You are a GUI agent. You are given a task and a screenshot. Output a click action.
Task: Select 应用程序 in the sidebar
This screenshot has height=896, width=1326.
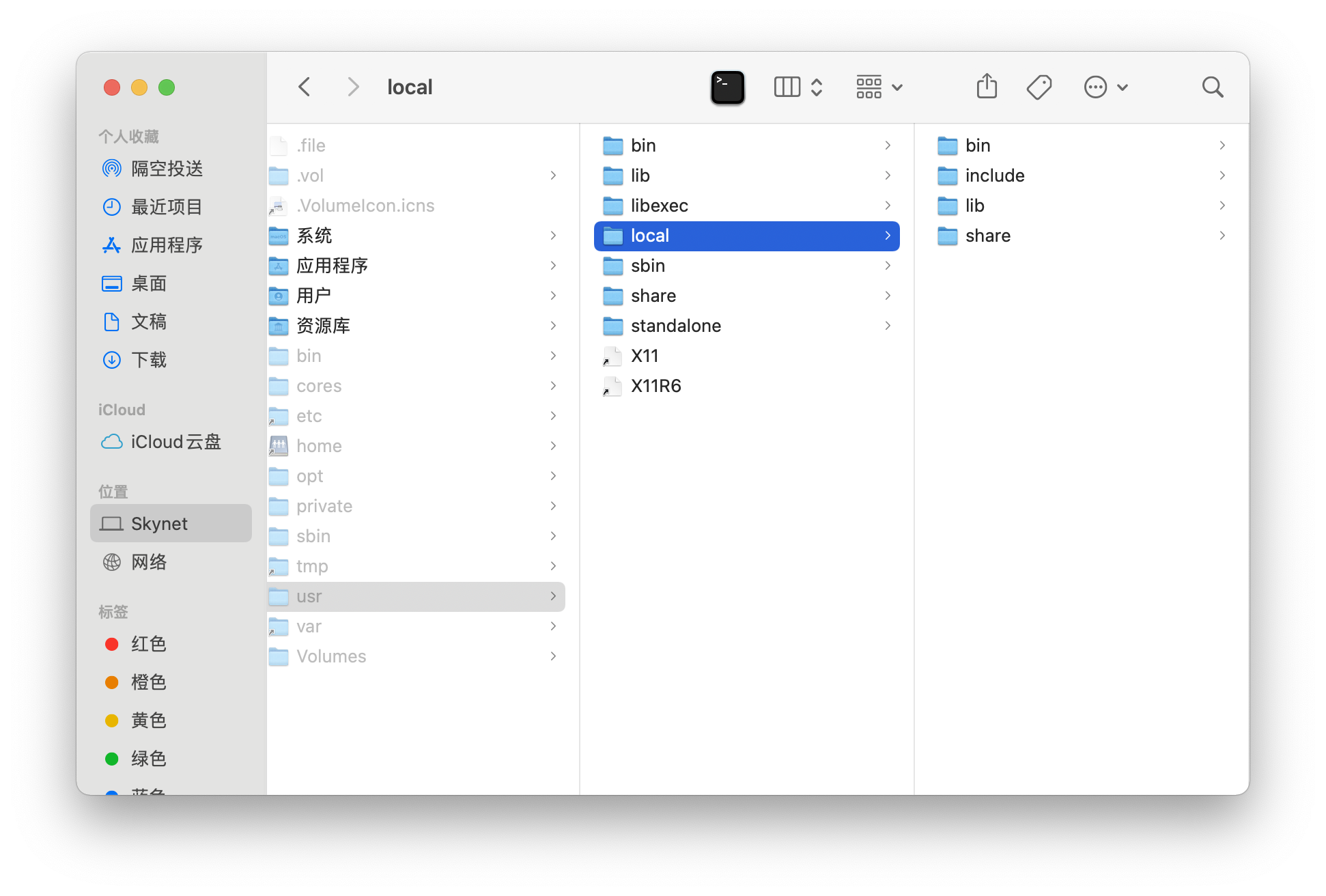pos(167,245)
